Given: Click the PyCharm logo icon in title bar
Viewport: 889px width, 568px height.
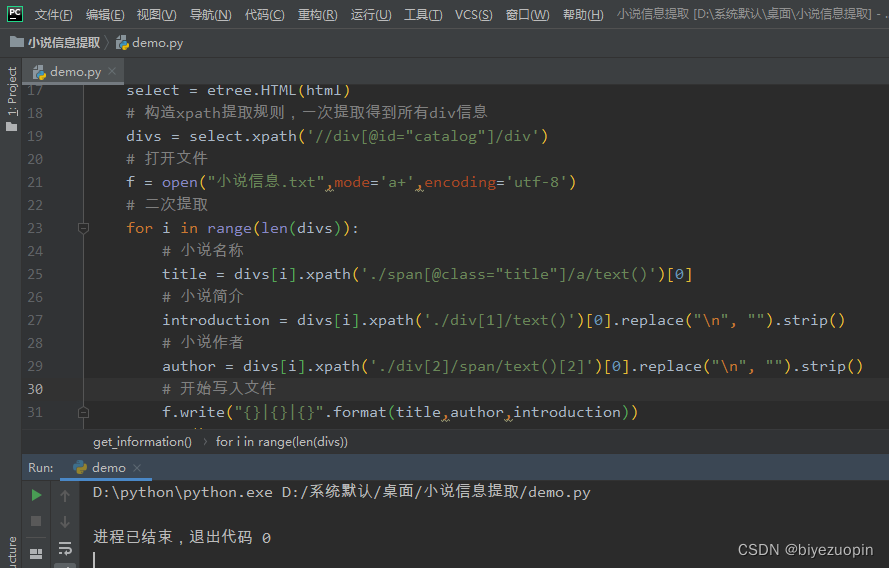Looking at the screenshot, I should click(x=15, y=14).
